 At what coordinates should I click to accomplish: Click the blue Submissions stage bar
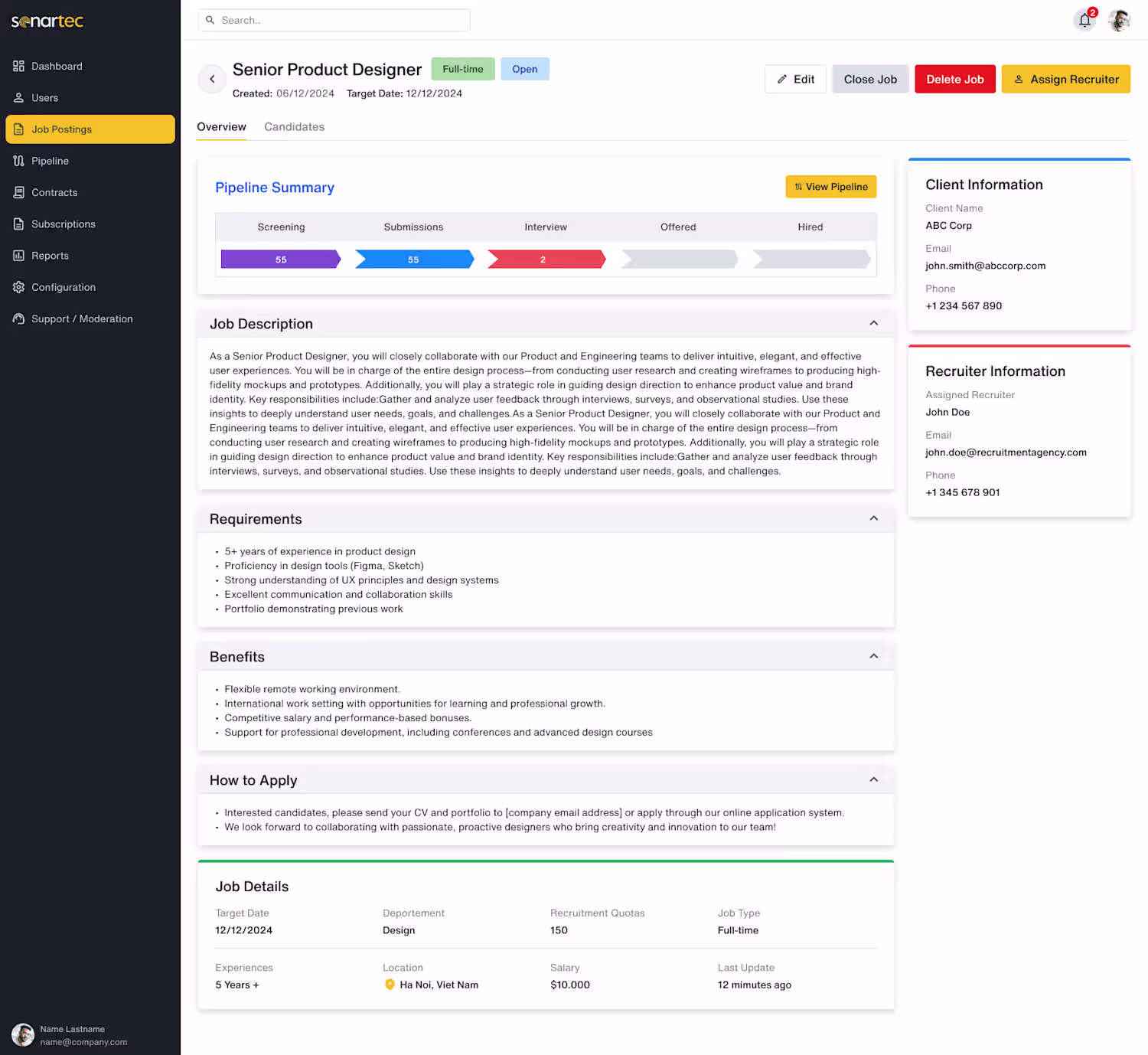[414, 260]
